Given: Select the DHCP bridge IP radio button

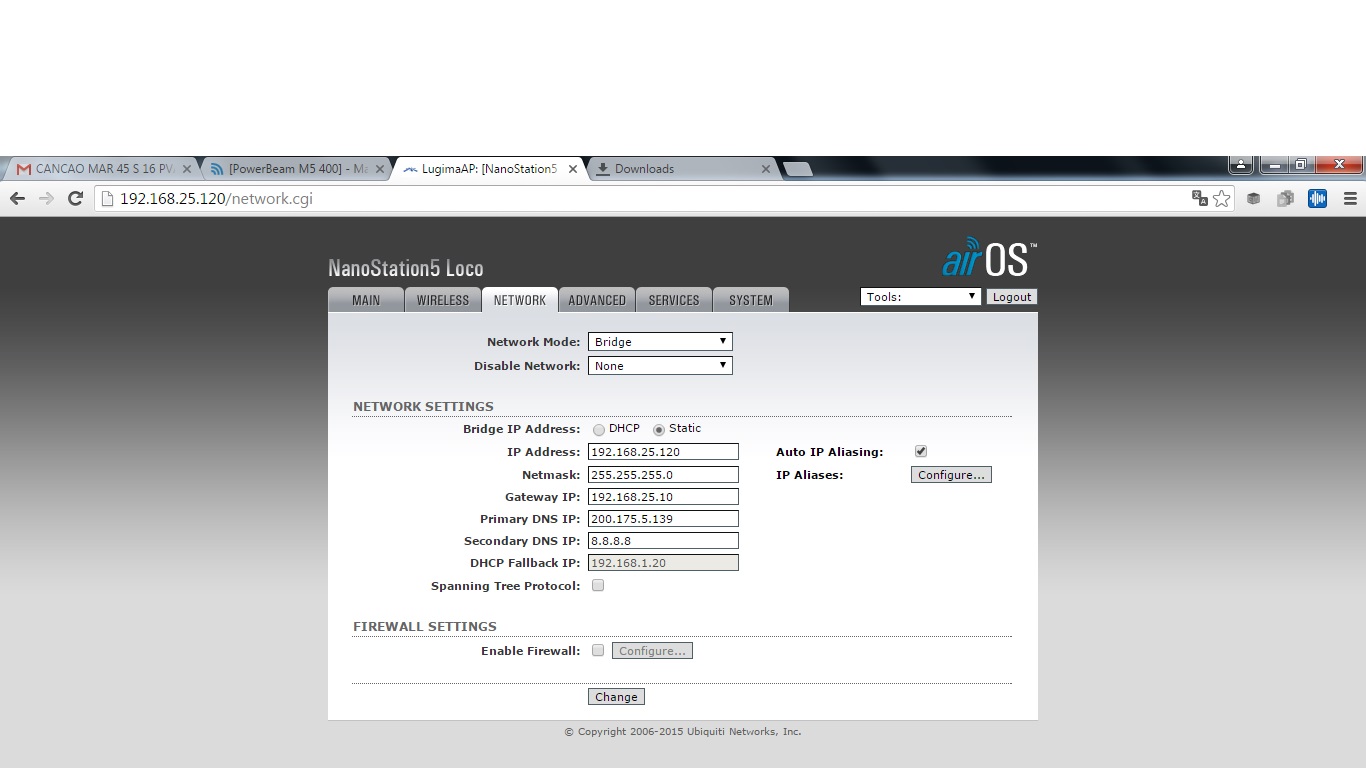Looking at the screenshot, I should [599, 430].
